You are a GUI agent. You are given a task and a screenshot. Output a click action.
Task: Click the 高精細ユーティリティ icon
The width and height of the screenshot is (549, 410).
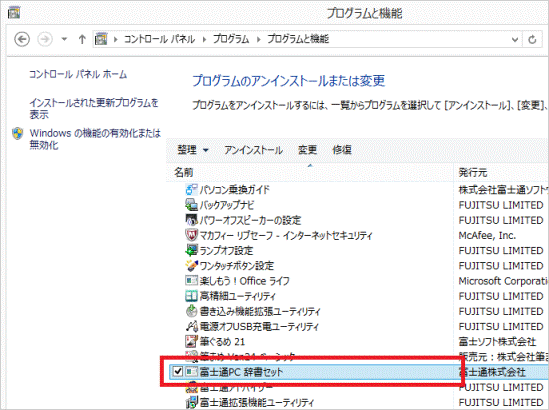click(191, 296)
